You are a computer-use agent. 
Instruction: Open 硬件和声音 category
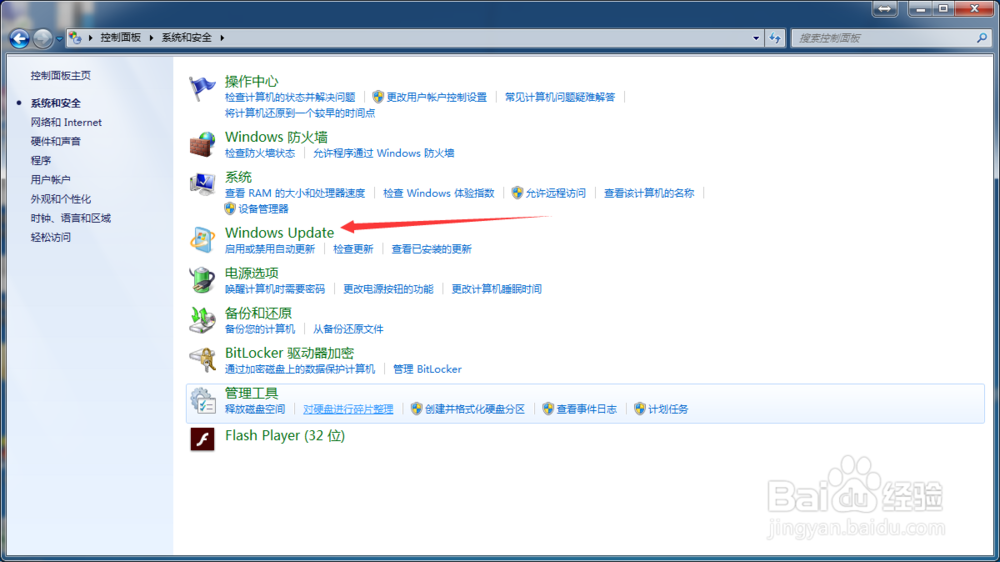[x=55, y=141]
